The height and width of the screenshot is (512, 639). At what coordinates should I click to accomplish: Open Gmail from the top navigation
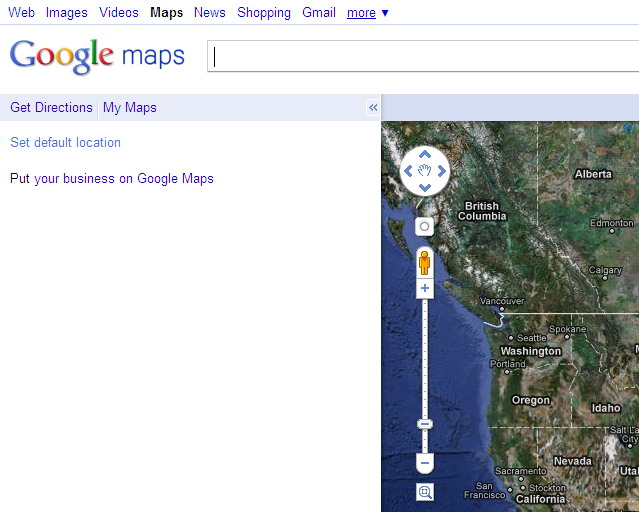click(319, 13)
